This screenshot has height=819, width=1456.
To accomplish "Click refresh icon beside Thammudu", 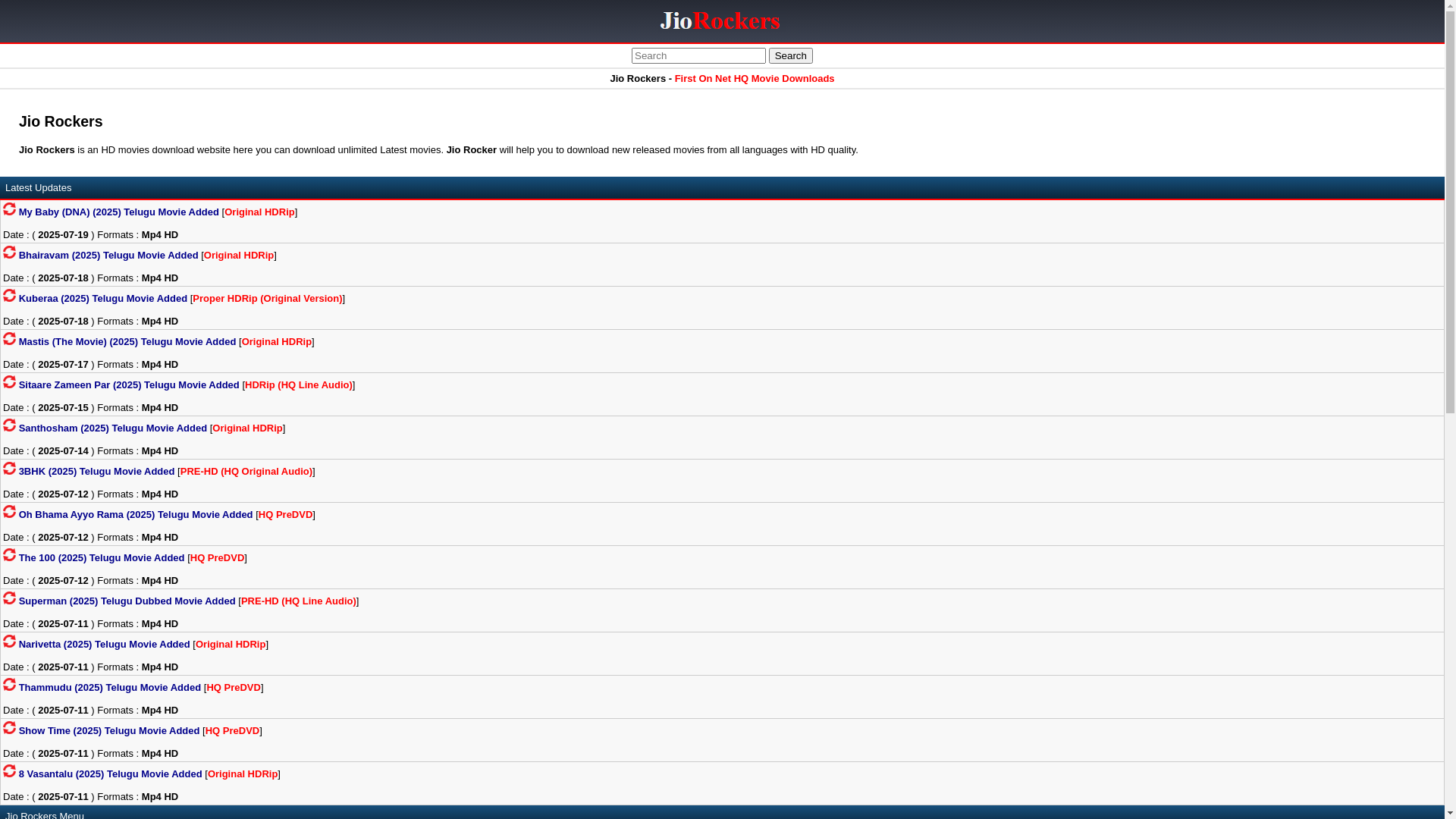I will 9,684.
